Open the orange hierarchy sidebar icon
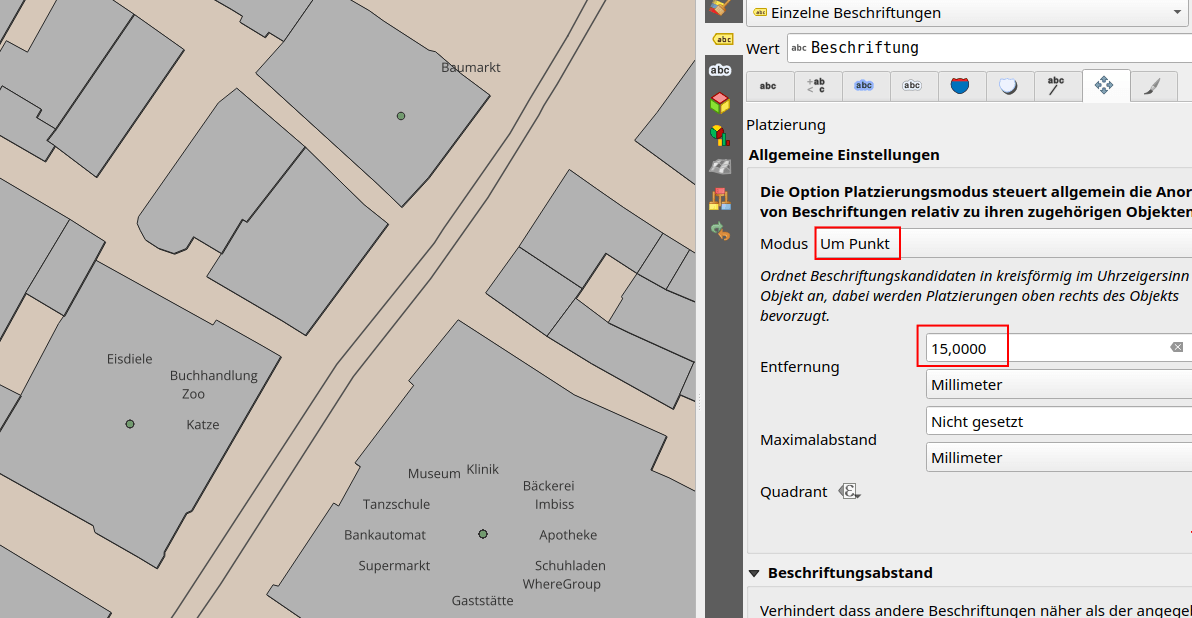The height and width of the screenshot is (618, 1192). click(720, 198)
